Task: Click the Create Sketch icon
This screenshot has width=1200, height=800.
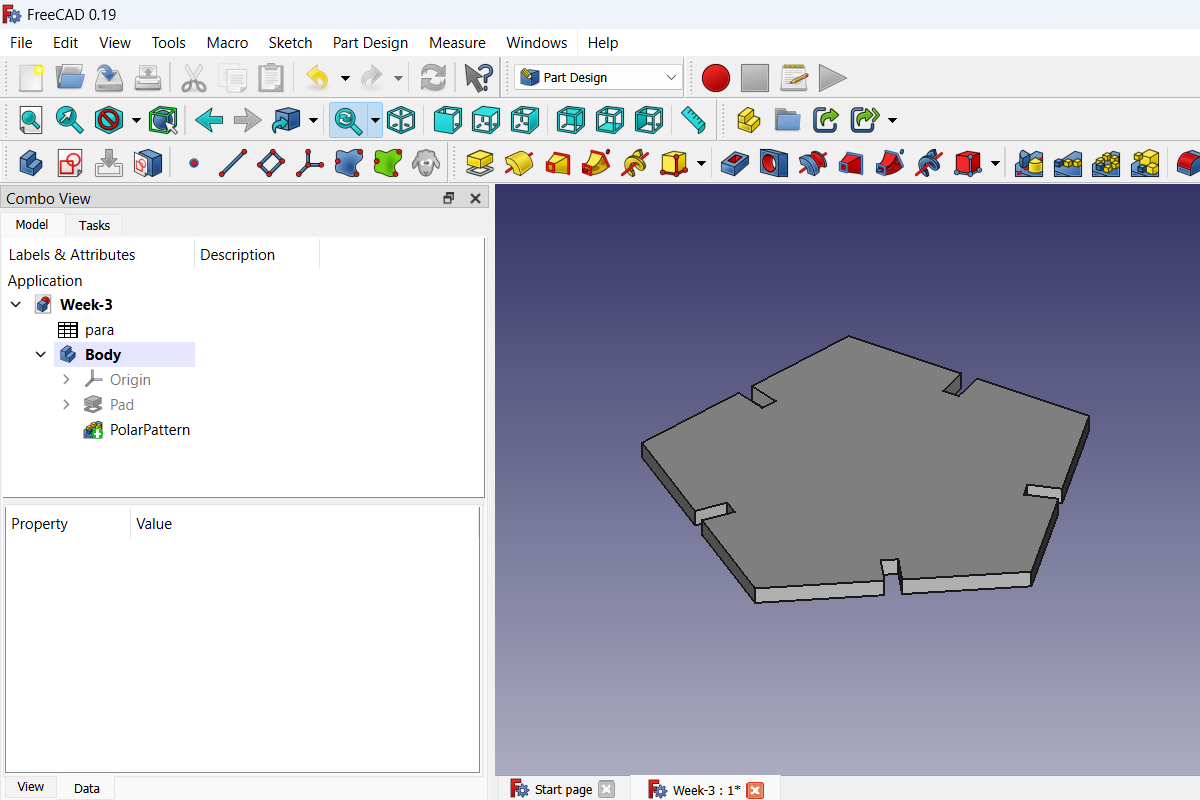Action: [x=69, y=161]
